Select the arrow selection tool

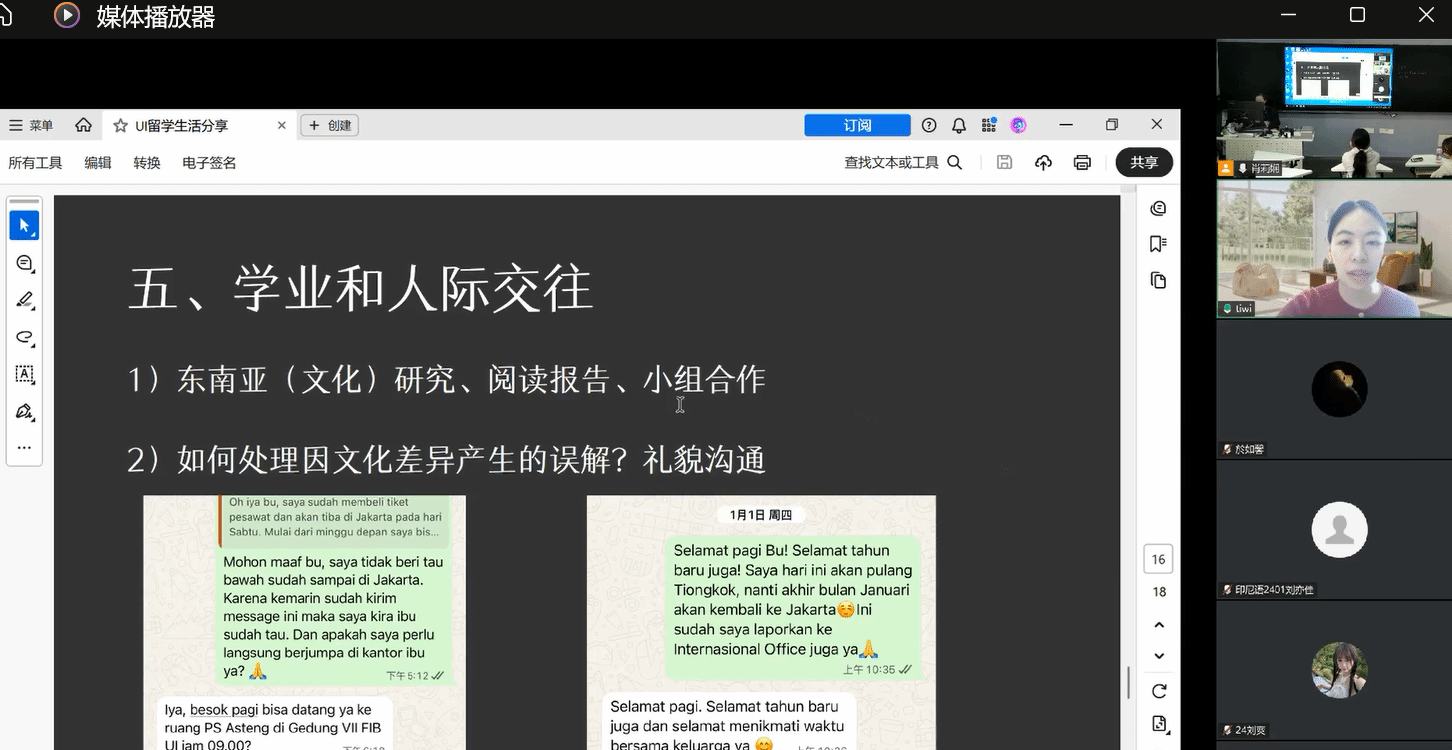point(24,226)
